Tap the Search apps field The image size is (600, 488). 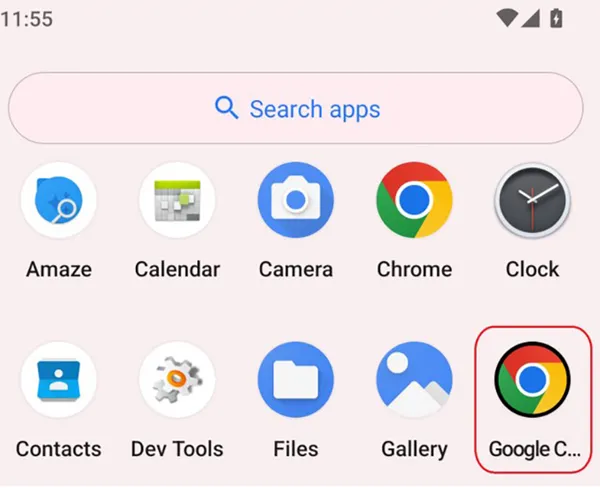[x=296, y=108]
